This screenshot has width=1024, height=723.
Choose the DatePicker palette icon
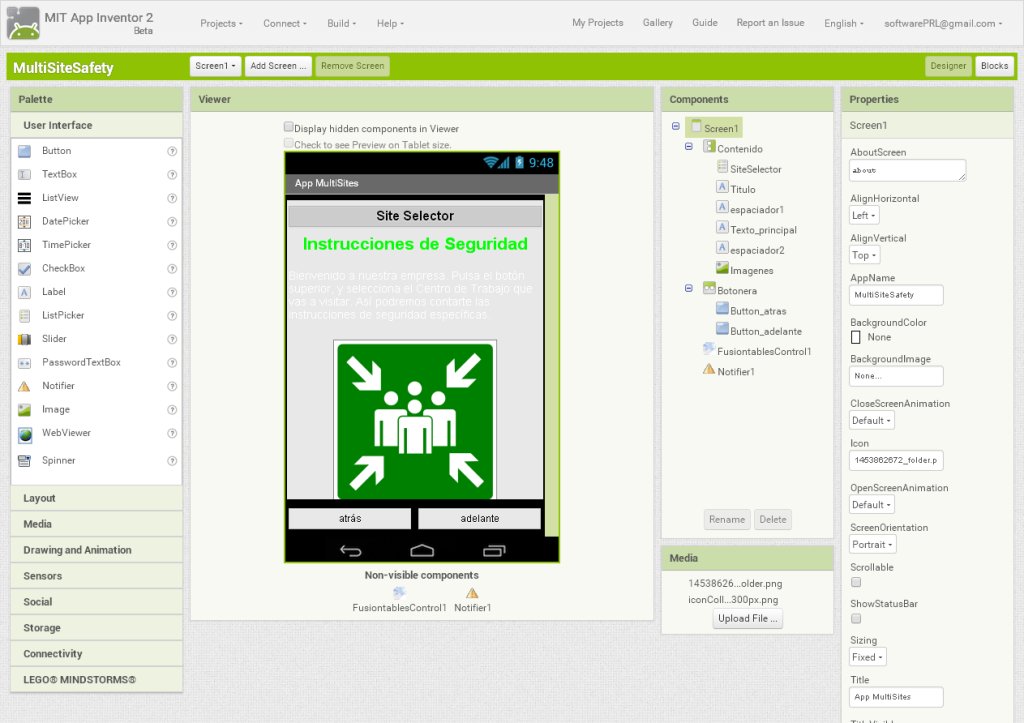[x=24, y=222]
